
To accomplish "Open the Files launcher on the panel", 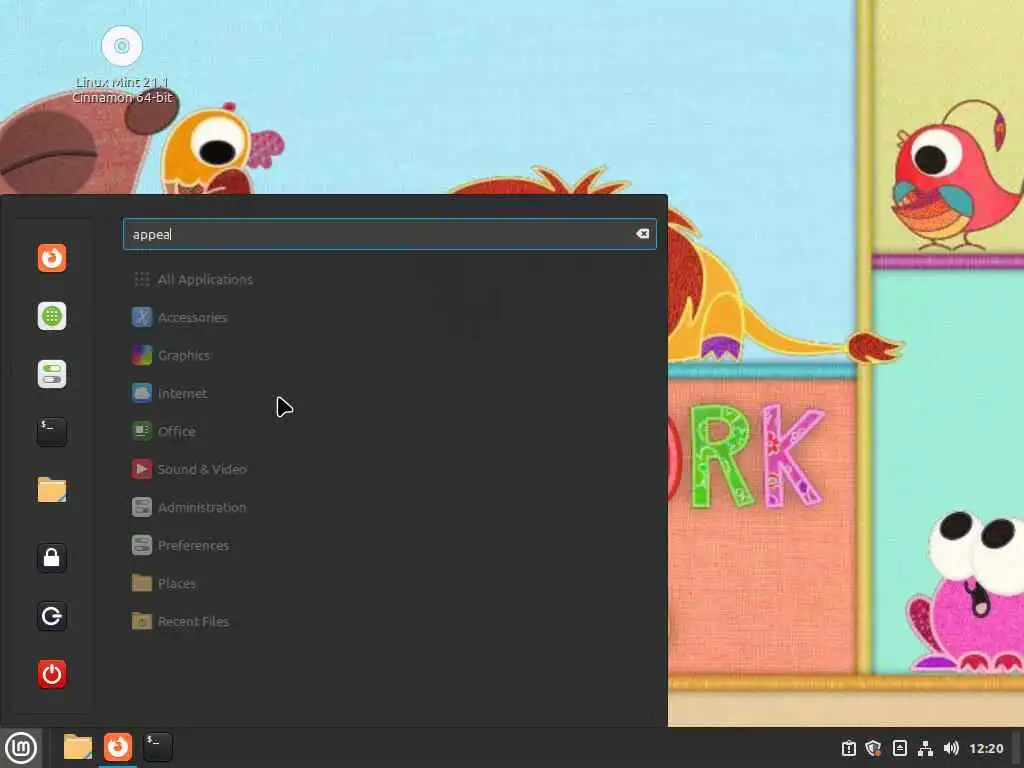I will pyautogui.click(x=78, y=747).
